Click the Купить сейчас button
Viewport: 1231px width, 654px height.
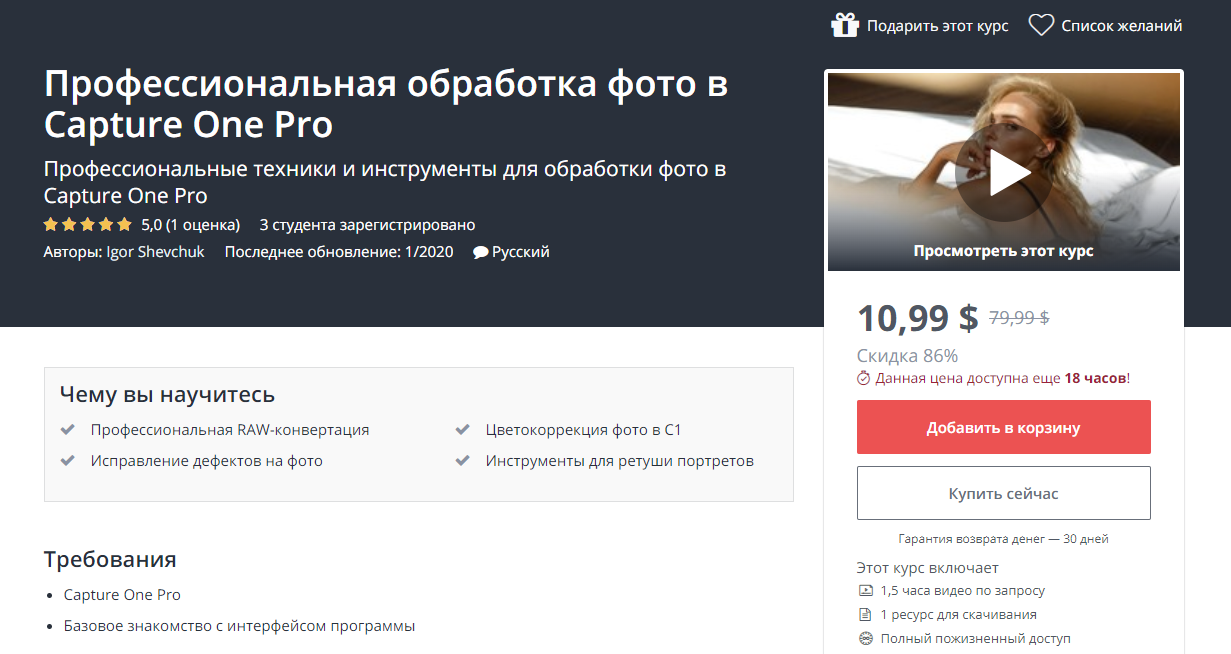1004,493
